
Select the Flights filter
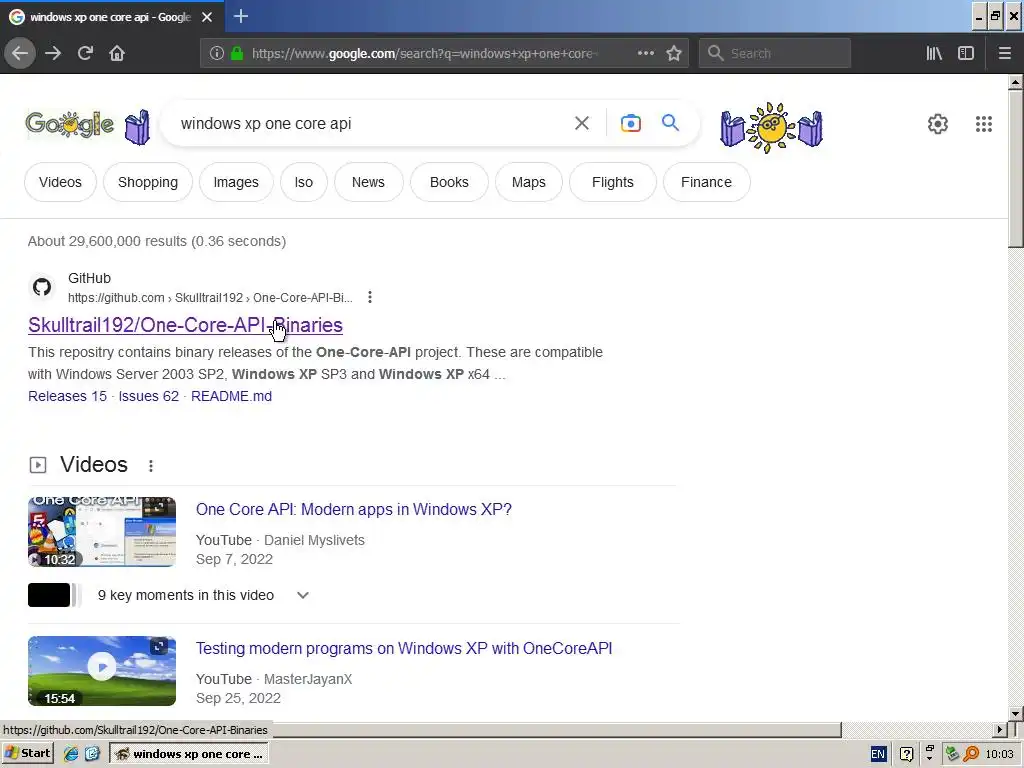(x=613, y=182)
